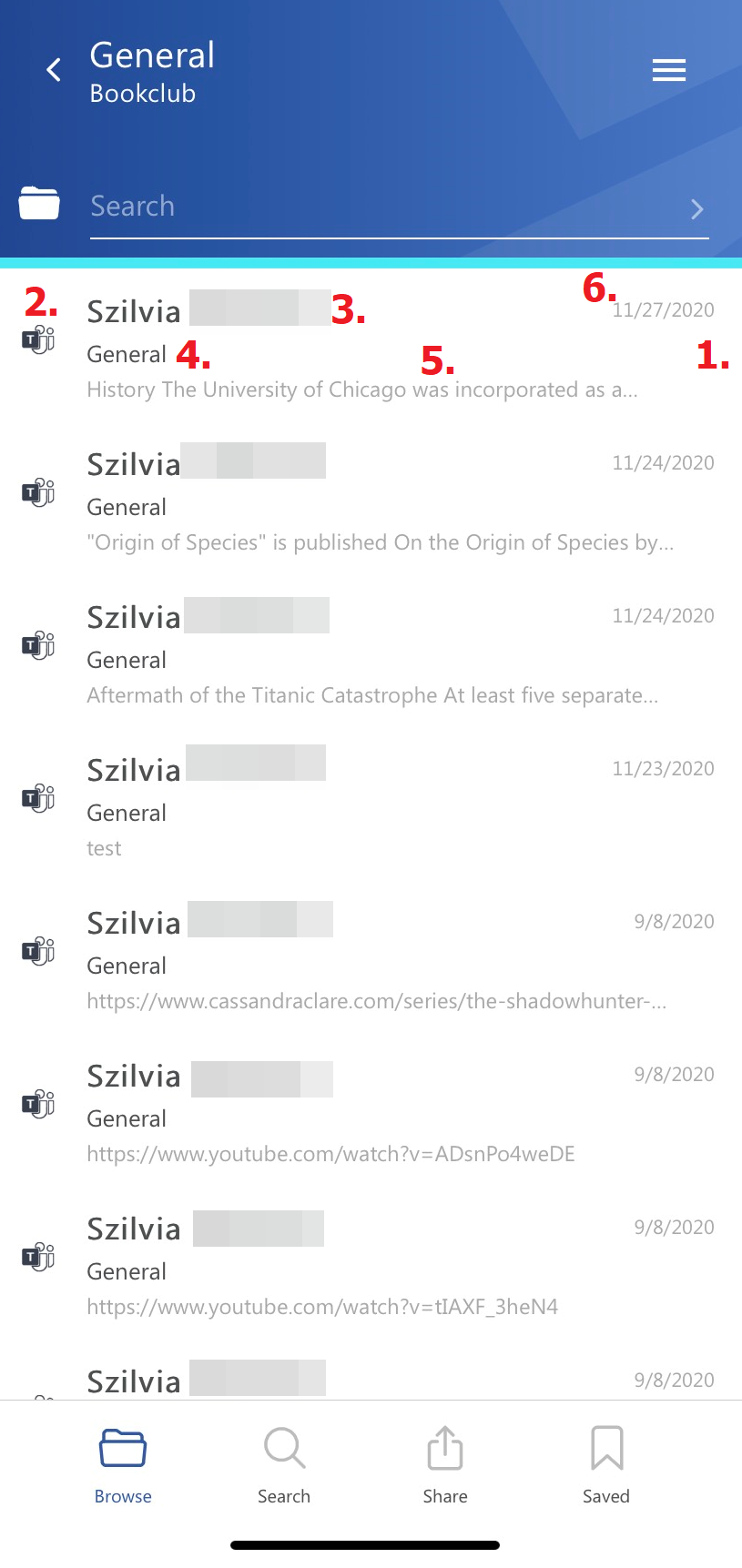The width and height of the screenshot is (742, 1568).
Task: Open the youtube tIAXF_3heN4 link message
Action: [322, 1307]
